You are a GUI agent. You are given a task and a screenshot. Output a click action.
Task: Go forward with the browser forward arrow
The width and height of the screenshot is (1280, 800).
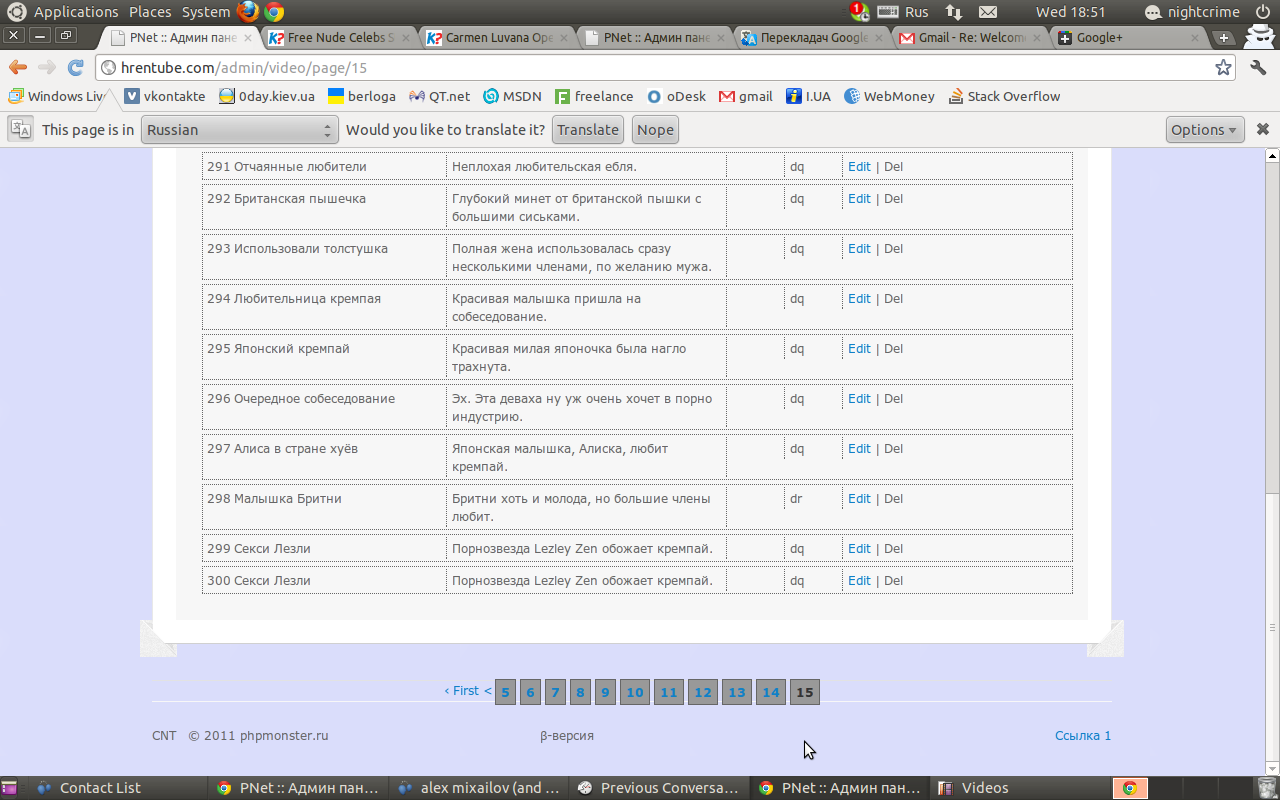[47, 68]
